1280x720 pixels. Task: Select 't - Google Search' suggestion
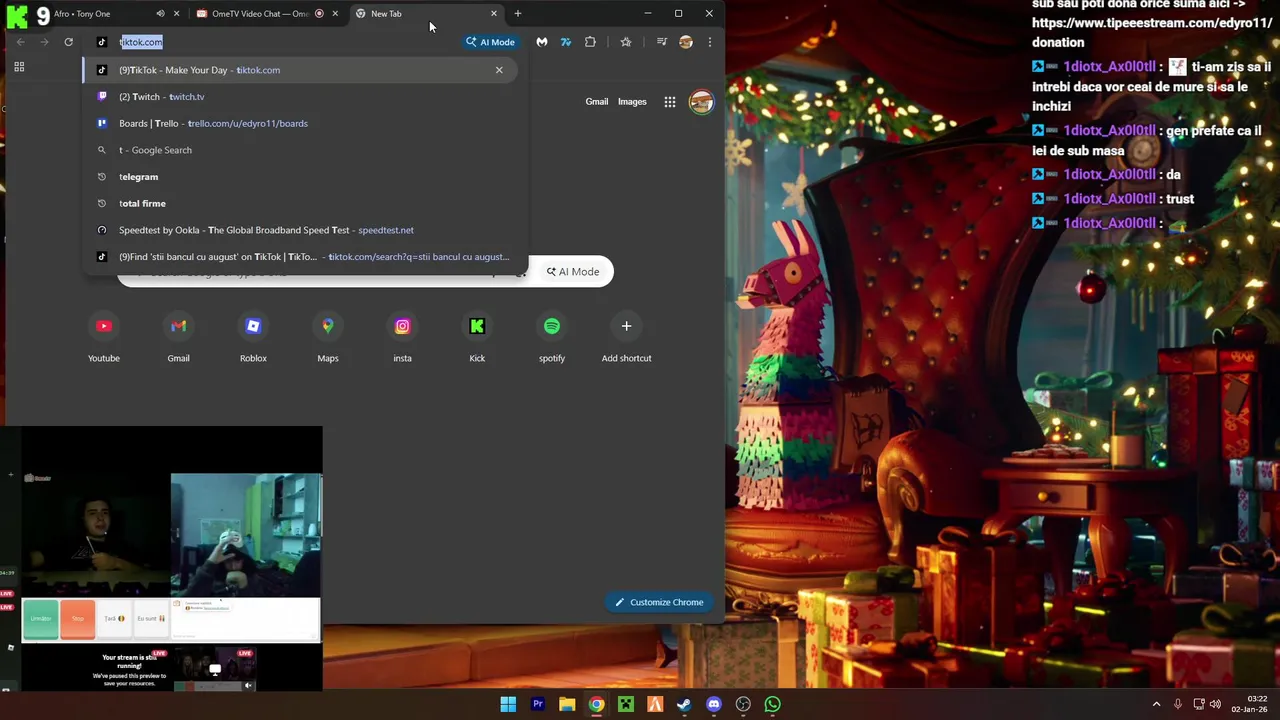tap(300, 150)
